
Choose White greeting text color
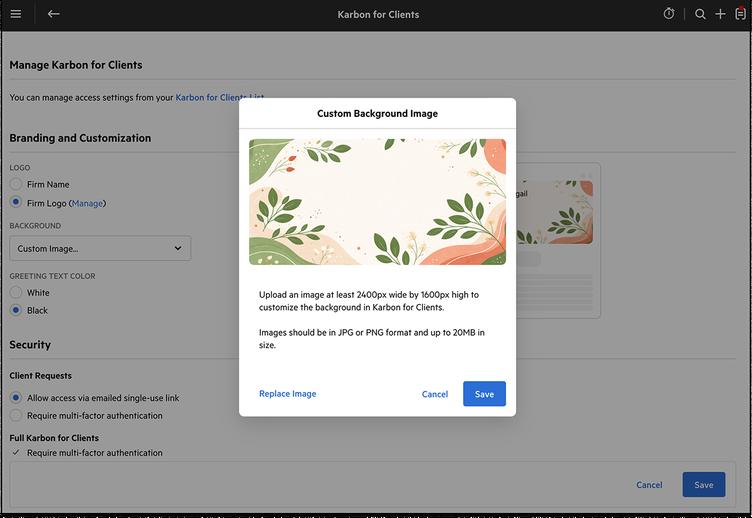tap(16, 293)
